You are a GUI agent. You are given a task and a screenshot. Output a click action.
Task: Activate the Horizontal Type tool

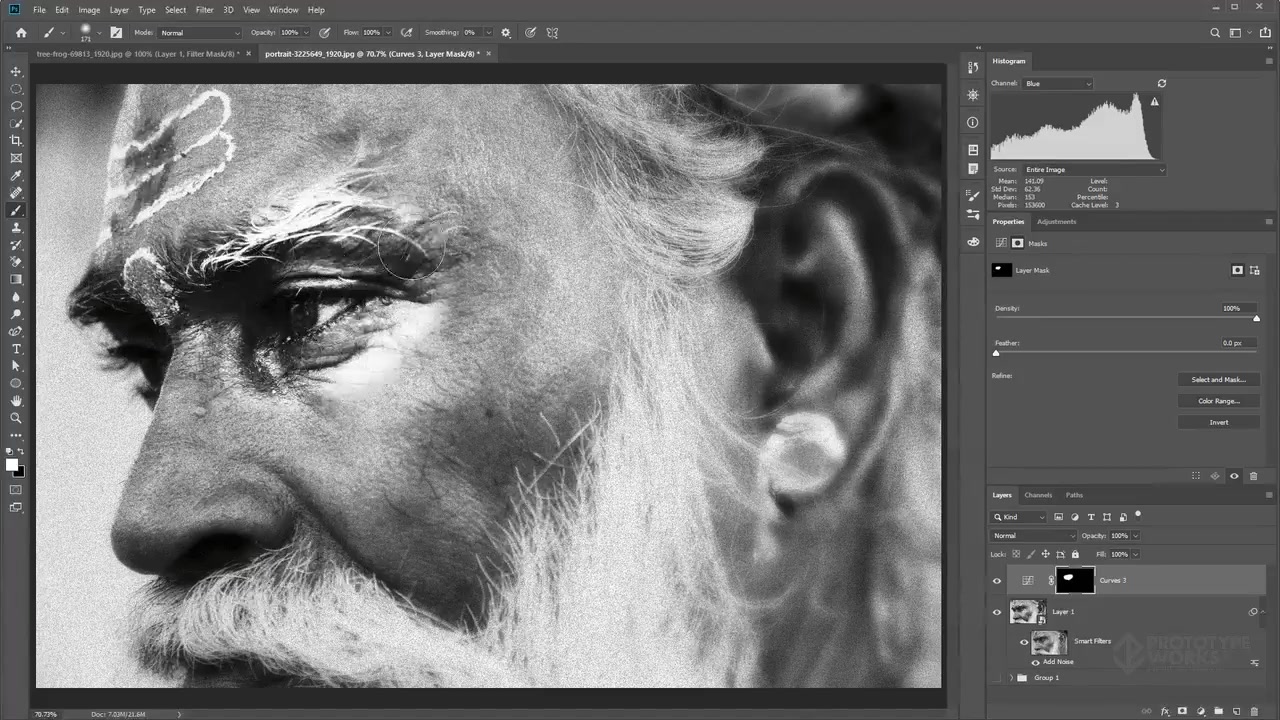coord(16,349)
